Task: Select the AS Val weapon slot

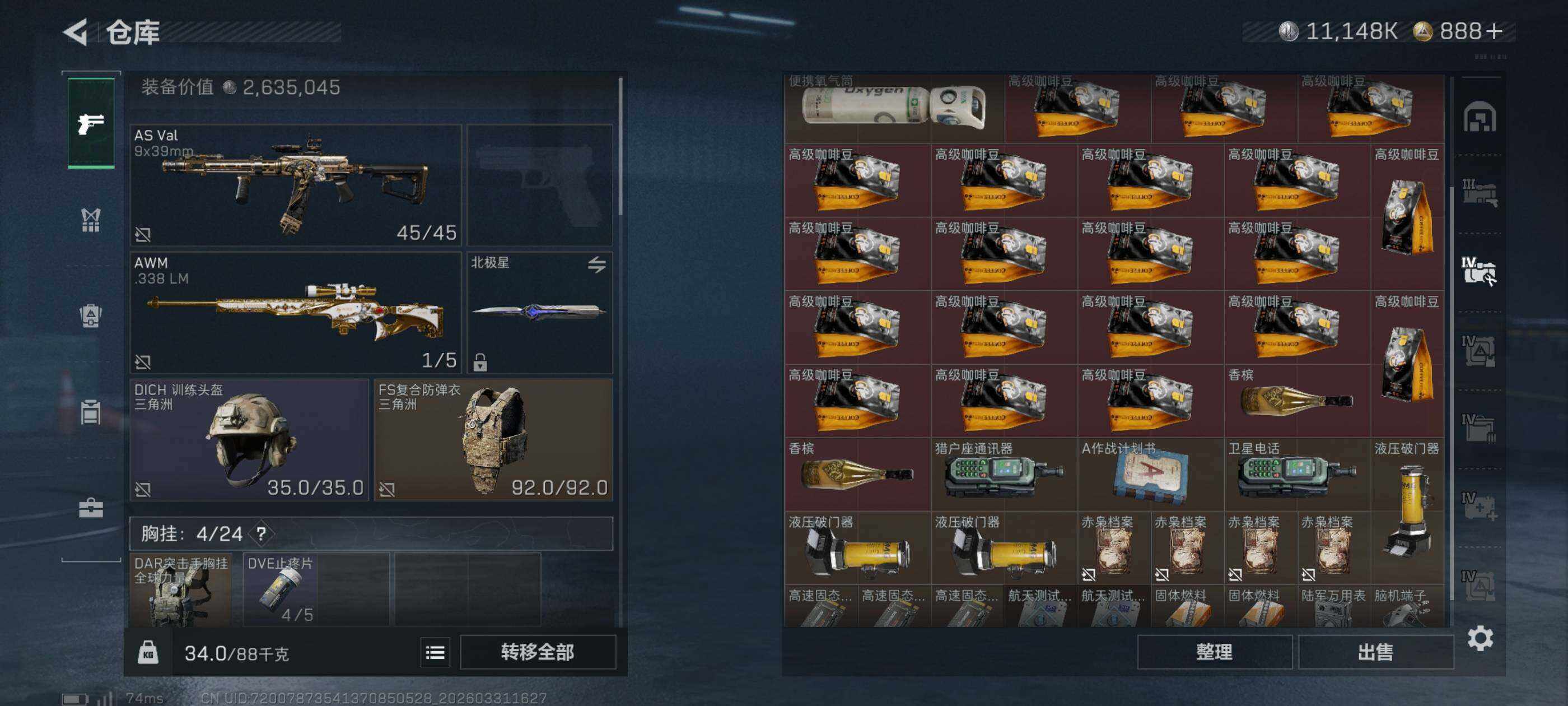Action: (x=295, y=185)
